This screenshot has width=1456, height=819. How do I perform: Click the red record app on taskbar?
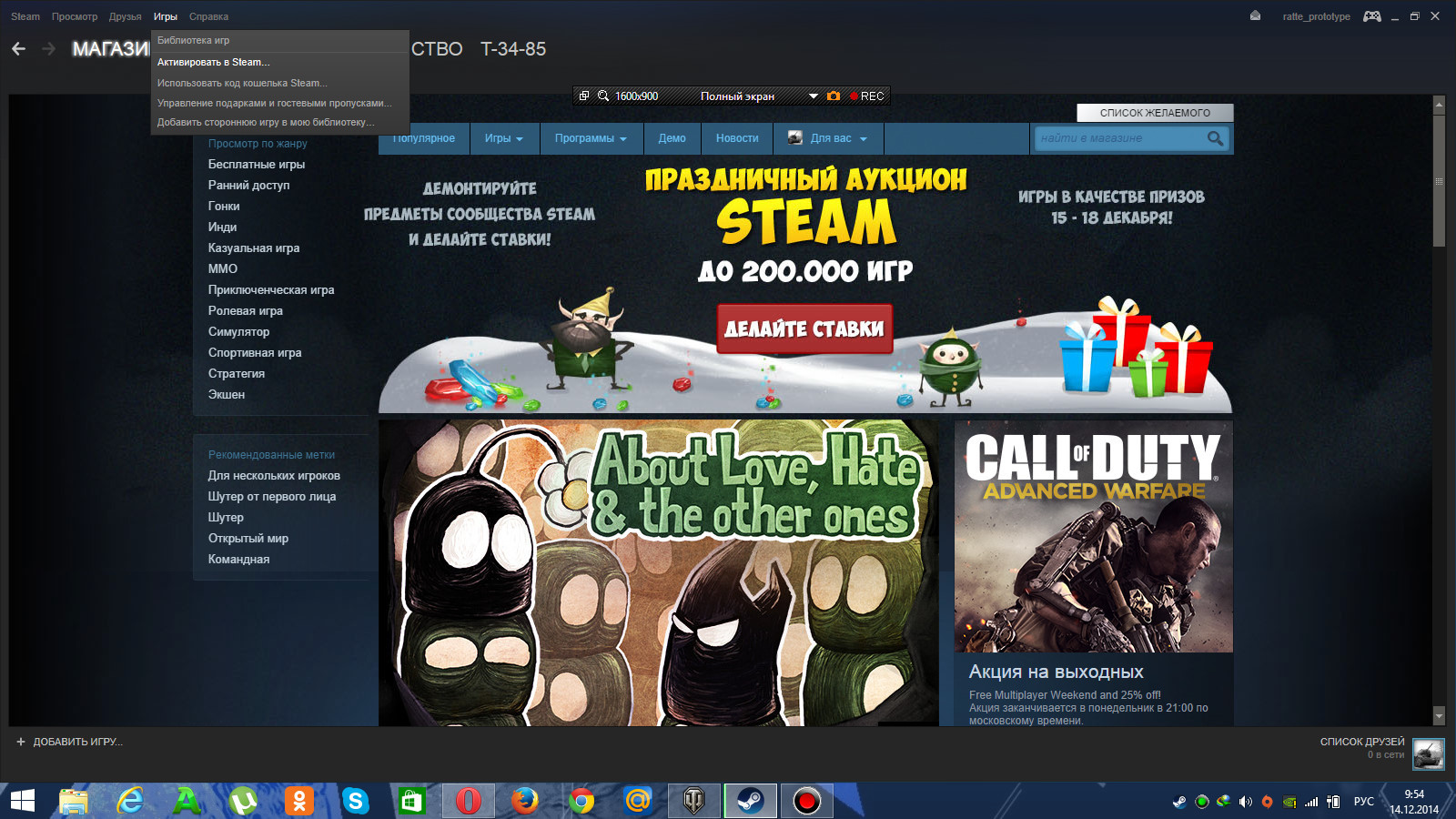point(807,801)
